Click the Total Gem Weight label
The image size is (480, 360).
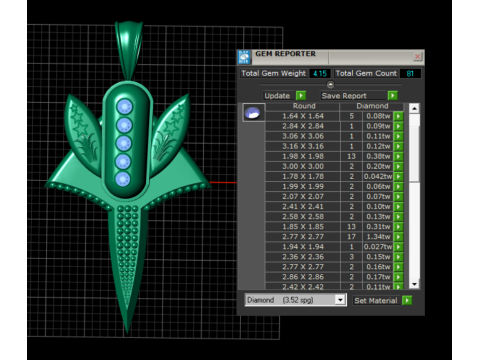[x=273, y=73]
